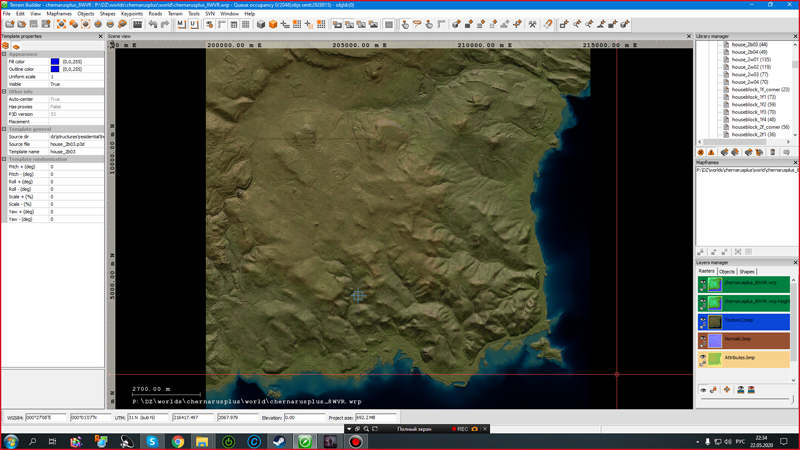The width and height of the screenshot is (800, 450).
Task: Click the gray cube toolbar icon
Action: 261,24
